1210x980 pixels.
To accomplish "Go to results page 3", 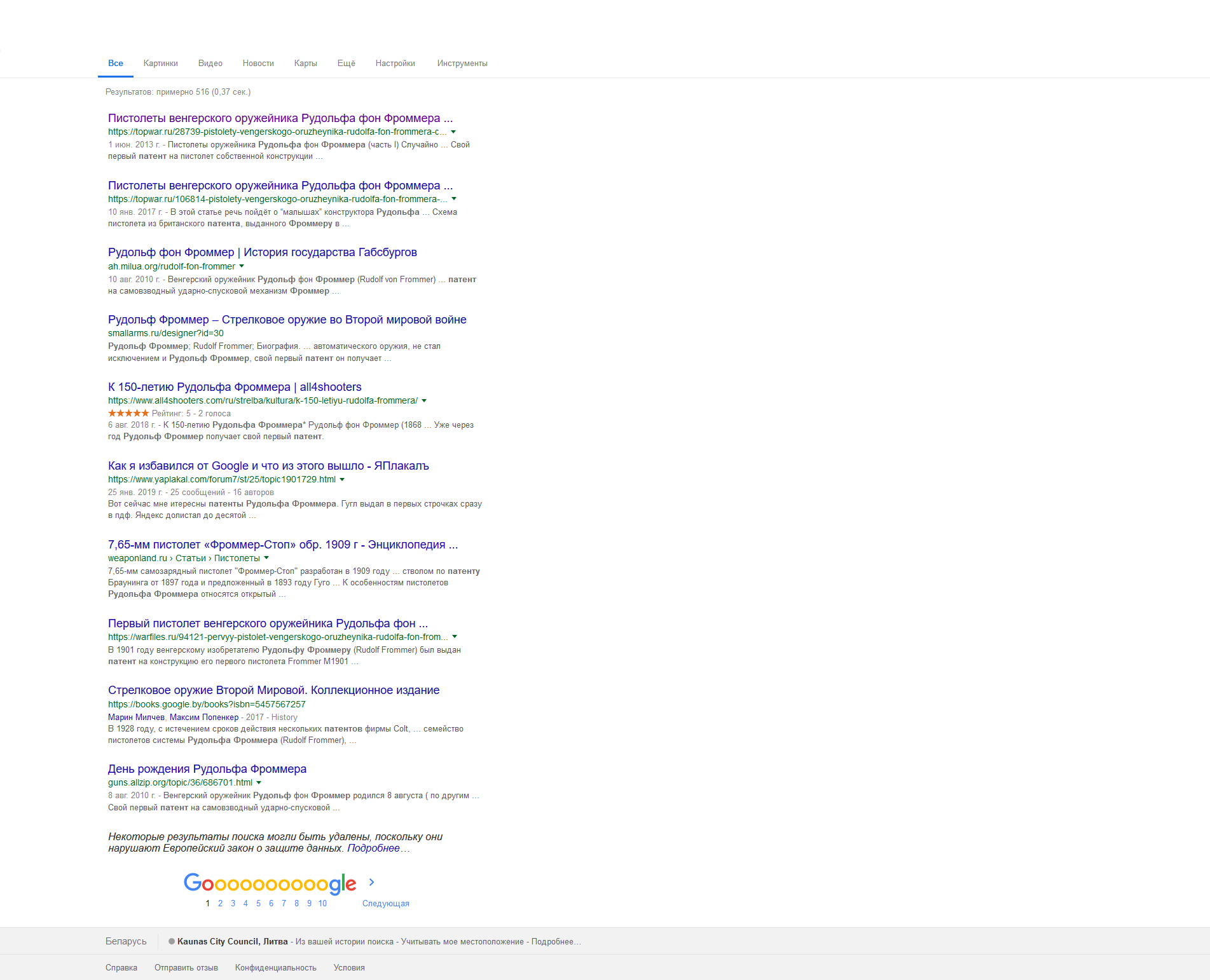I will 233,904.
